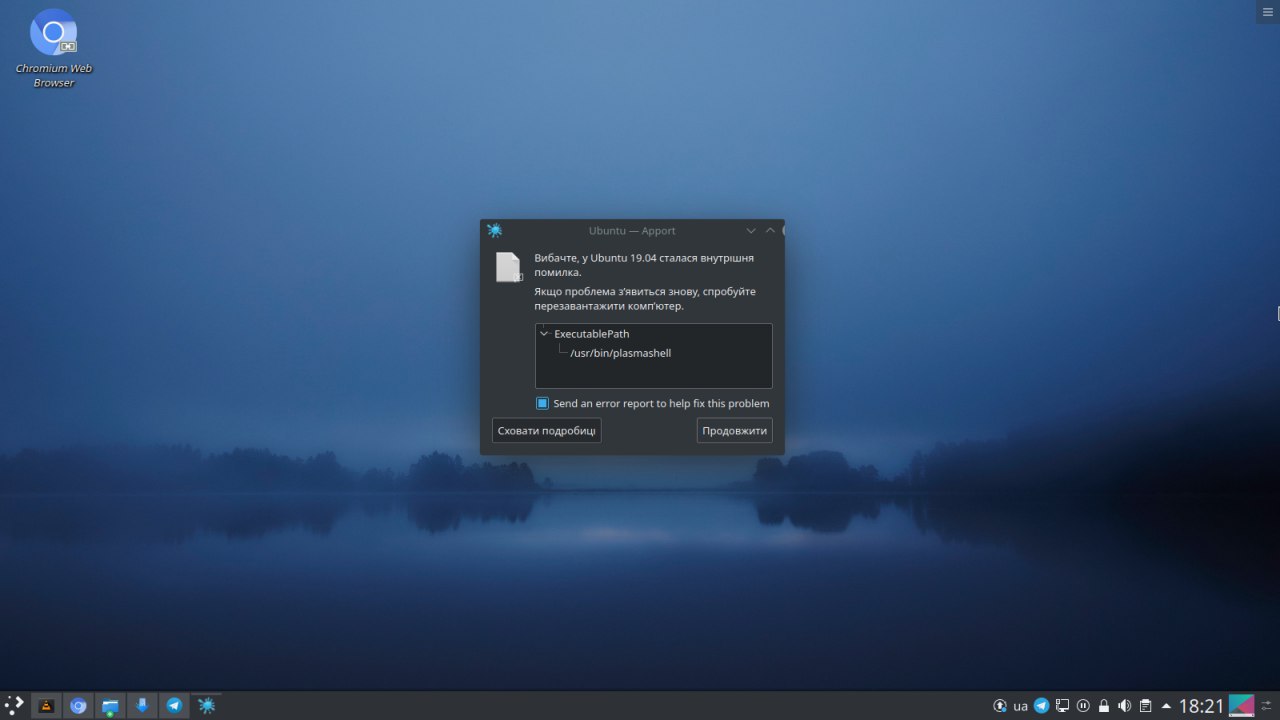Open the software updates tray icon
This screenshot has height=720, width=1280.
[x=999, y=706]
